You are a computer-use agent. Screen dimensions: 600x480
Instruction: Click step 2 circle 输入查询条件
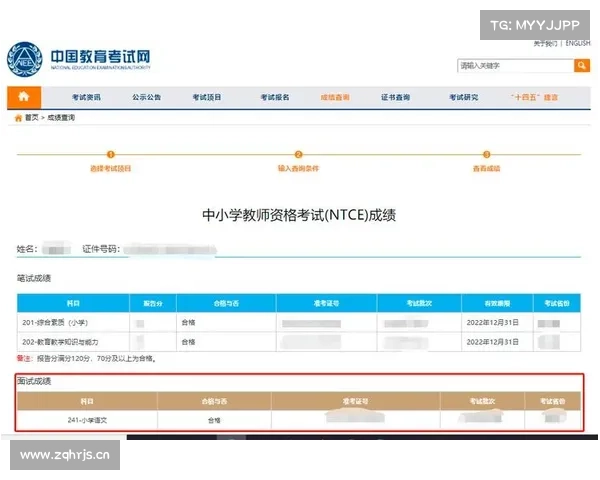click(298, 155)
